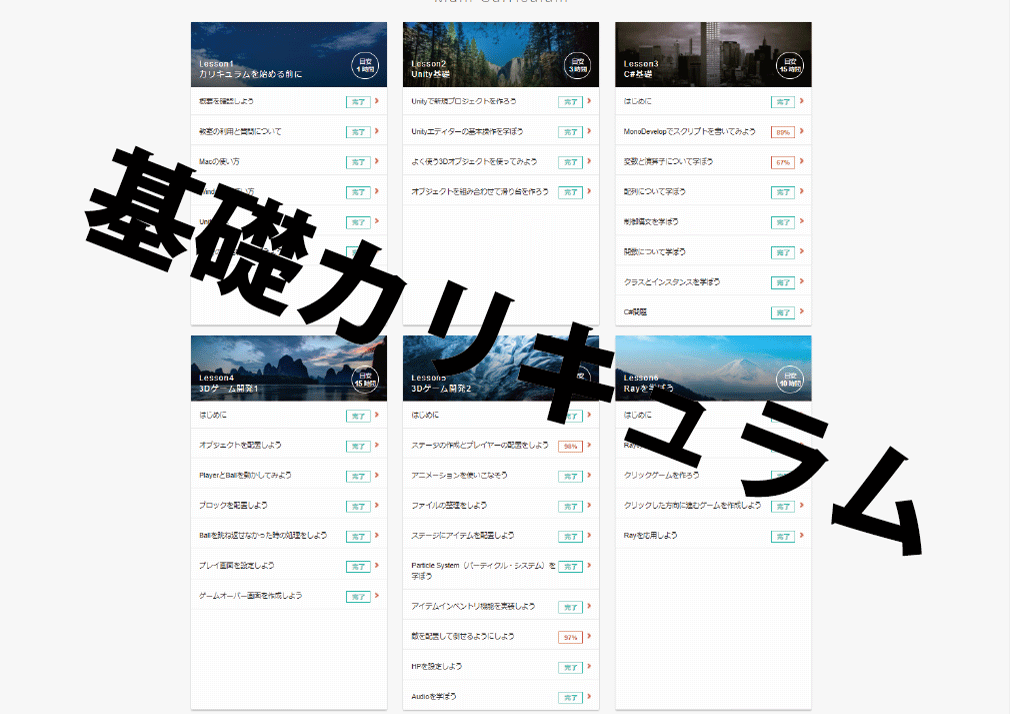Open the Lesson1 カリキュラムを始める前に header image
1010x714 pixels.
[289, 54]
